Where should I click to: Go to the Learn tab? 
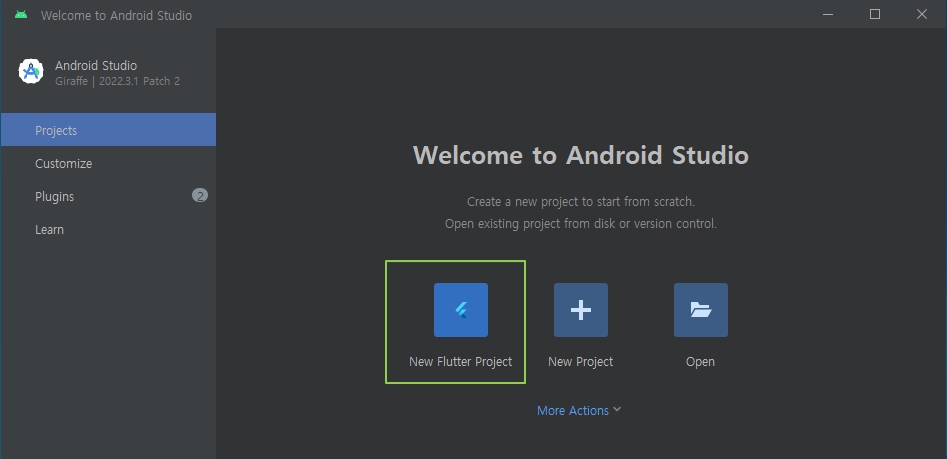tap(108, 230)
